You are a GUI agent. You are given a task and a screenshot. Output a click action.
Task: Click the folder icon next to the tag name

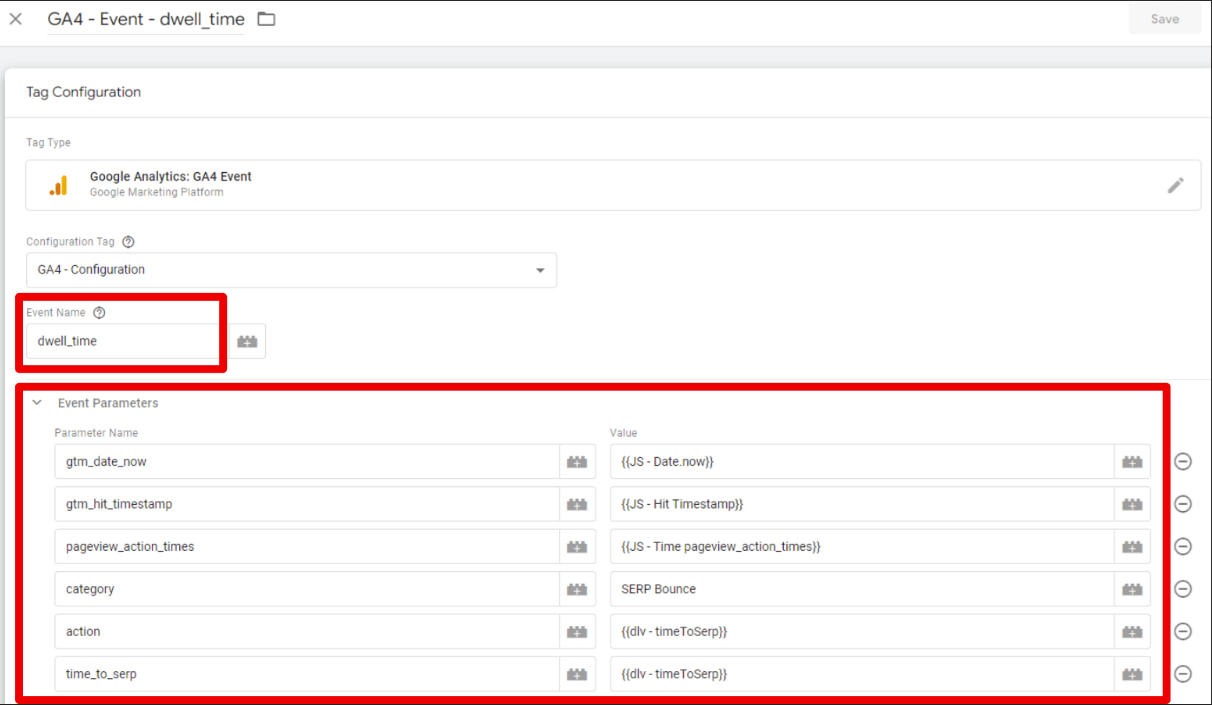(x=266, y=19)
